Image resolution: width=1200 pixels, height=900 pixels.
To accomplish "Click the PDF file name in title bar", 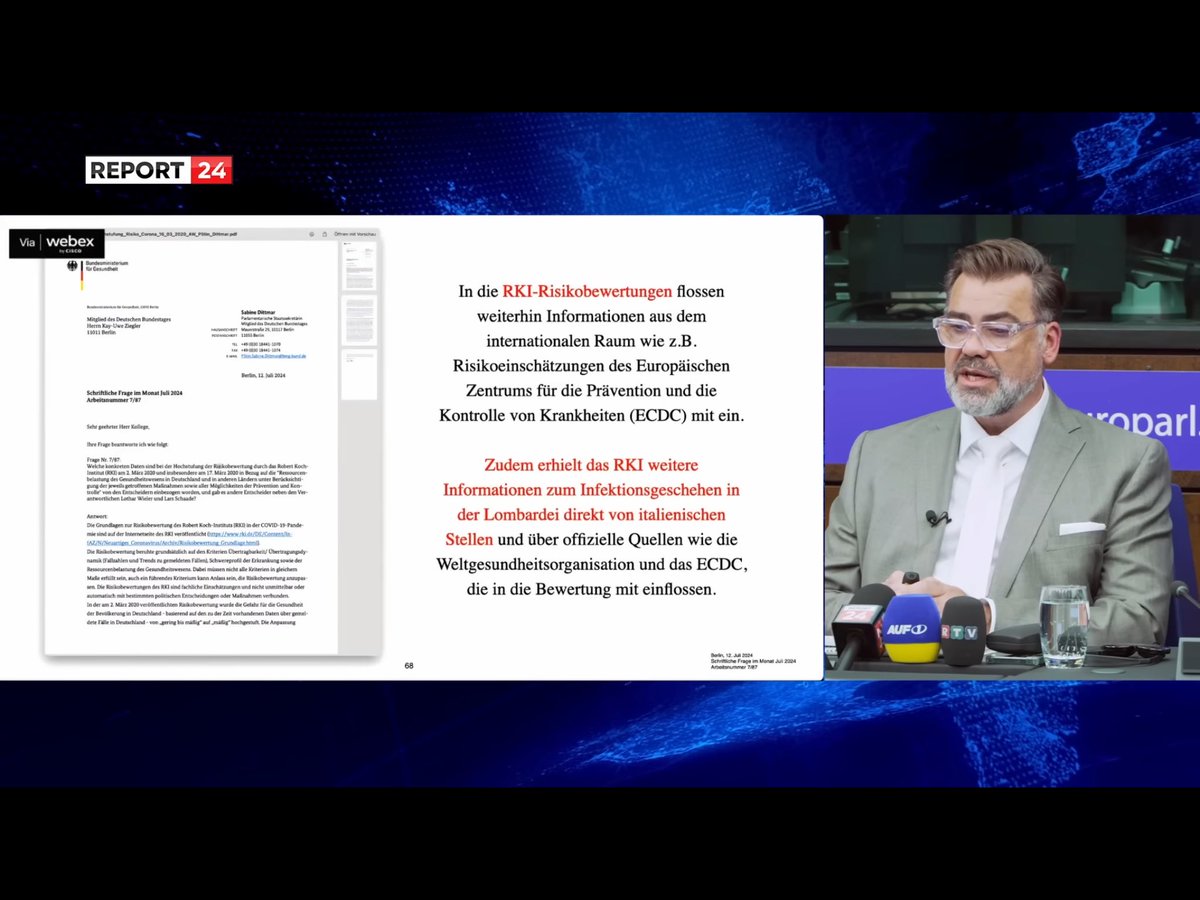I will coord(171,234).
